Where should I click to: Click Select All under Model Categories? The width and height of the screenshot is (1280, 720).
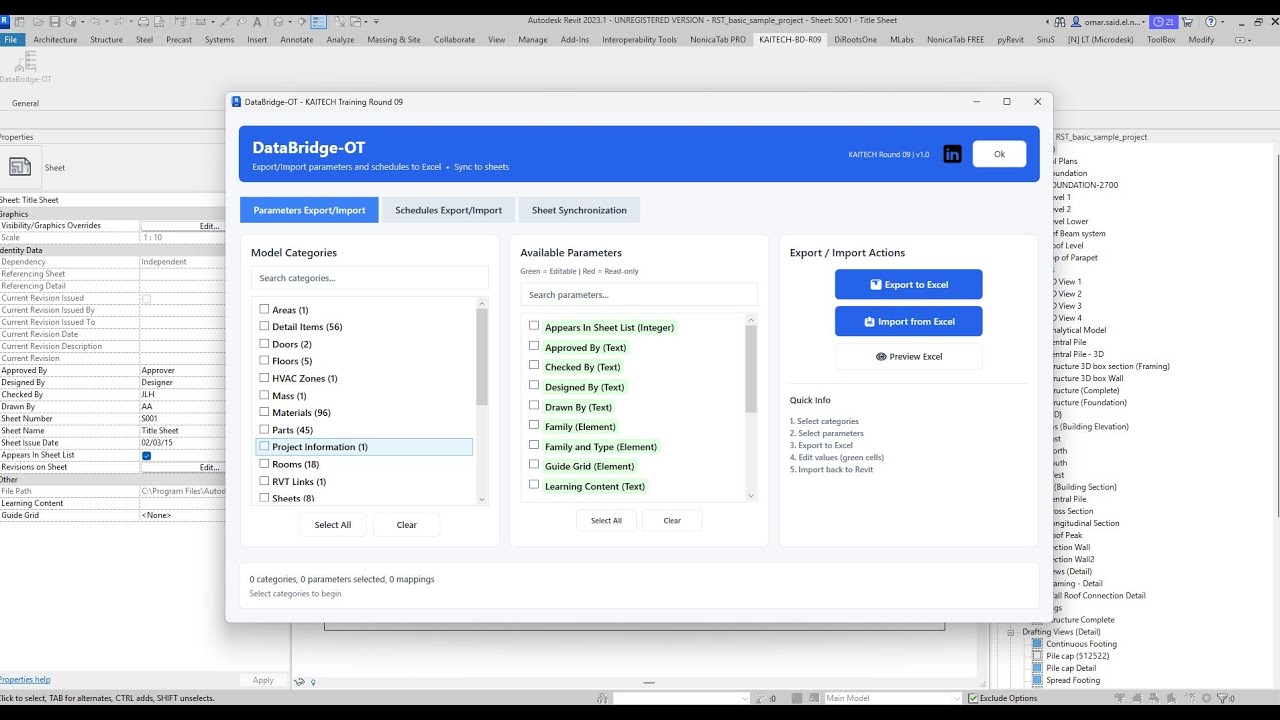(333, 525)
